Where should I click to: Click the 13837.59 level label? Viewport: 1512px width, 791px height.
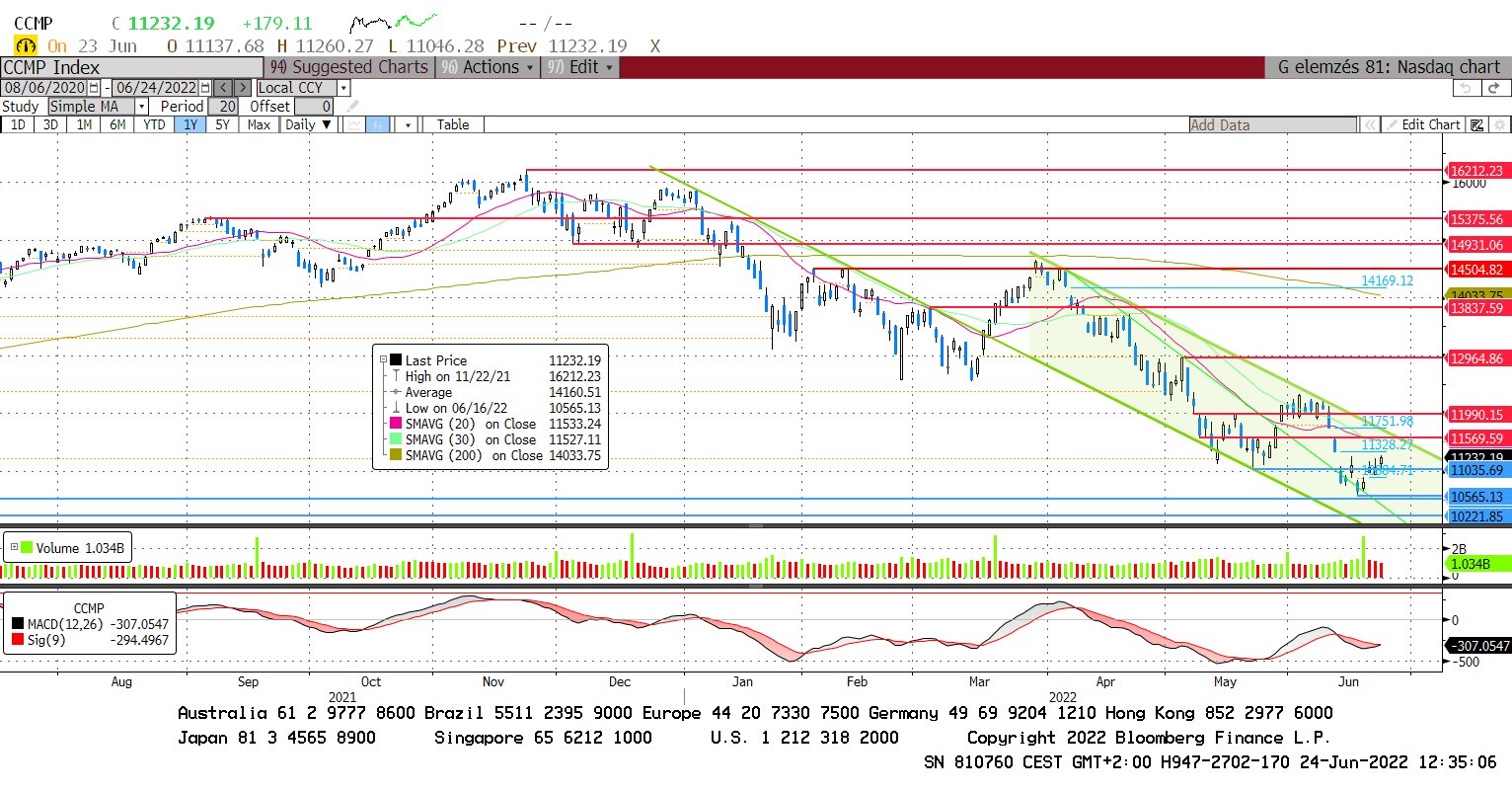(x=1476, y=308)
